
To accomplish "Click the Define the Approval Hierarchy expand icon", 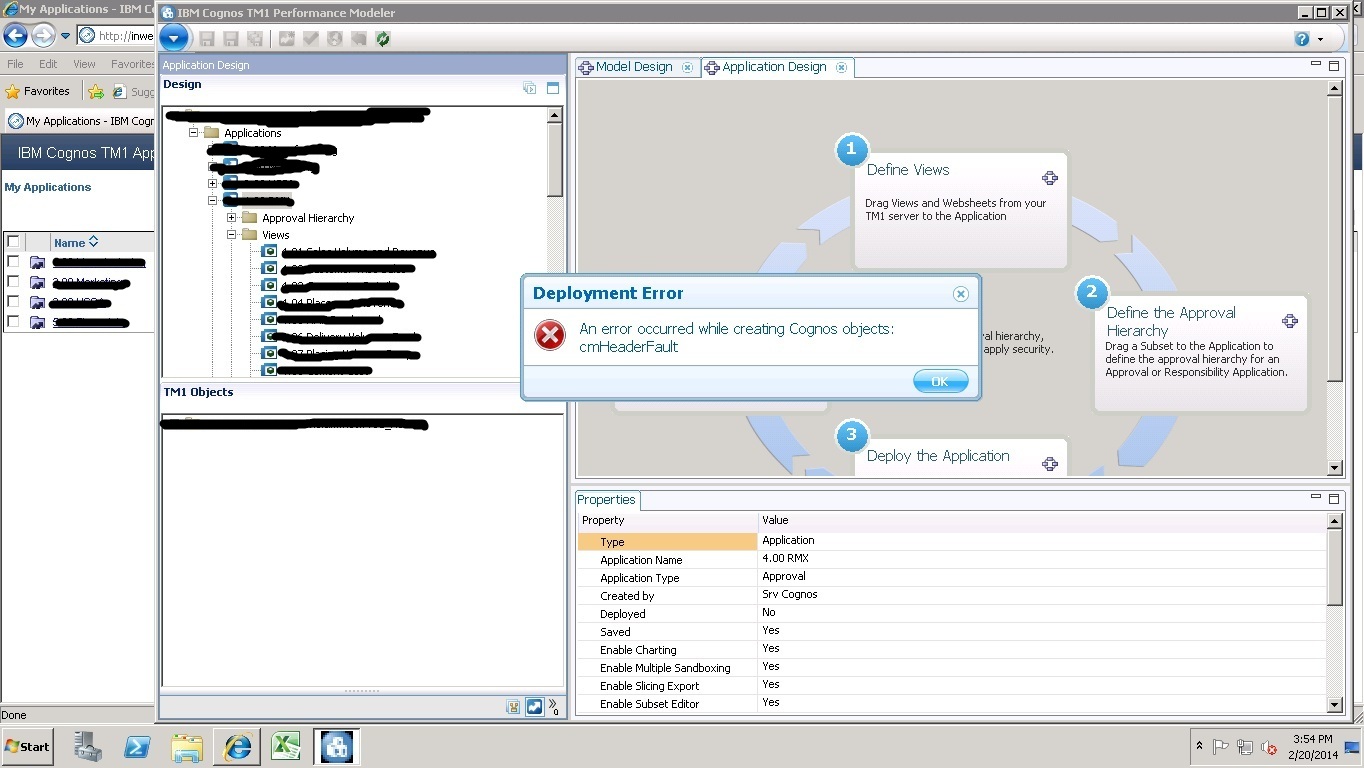I will coord(1290,321).
